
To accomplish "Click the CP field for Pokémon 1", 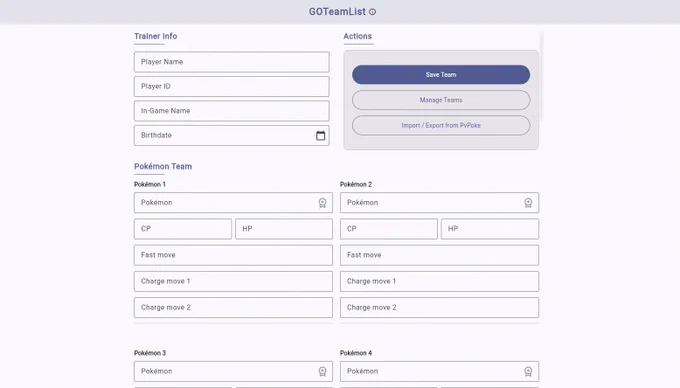I will [183, 229].
